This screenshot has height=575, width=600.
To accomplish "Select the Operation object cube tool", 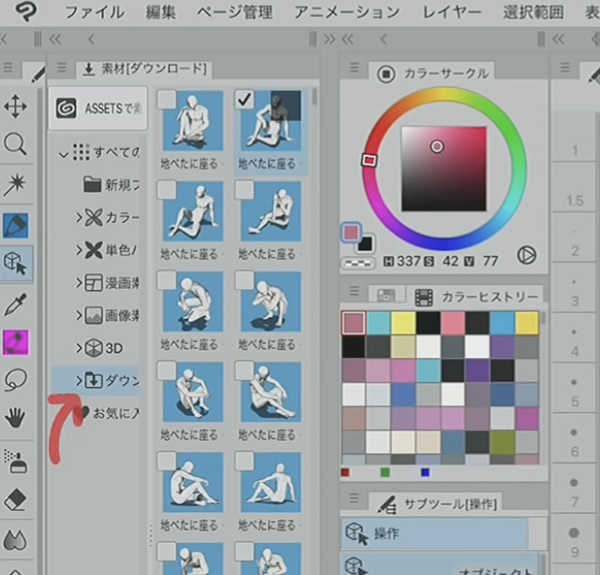I will [16, 263].
